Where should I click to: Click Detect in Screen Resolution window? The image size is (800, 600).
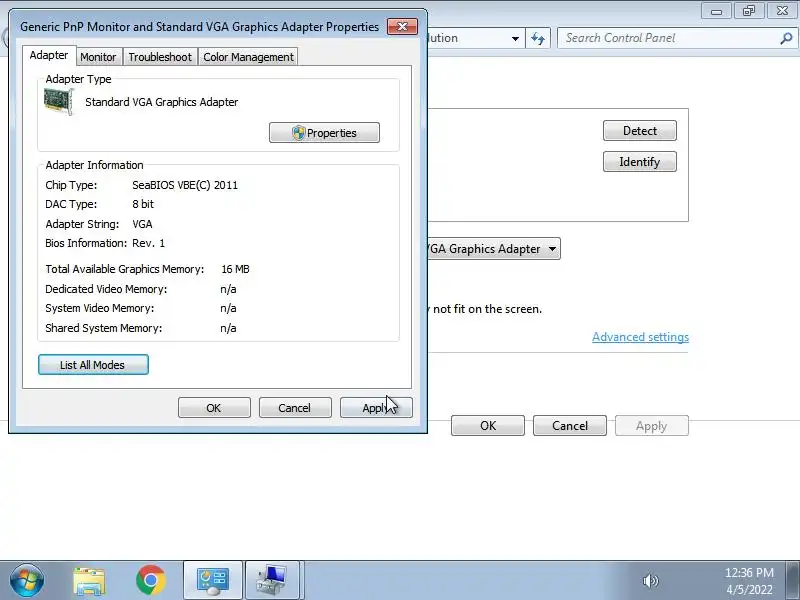tap(640, 131)
